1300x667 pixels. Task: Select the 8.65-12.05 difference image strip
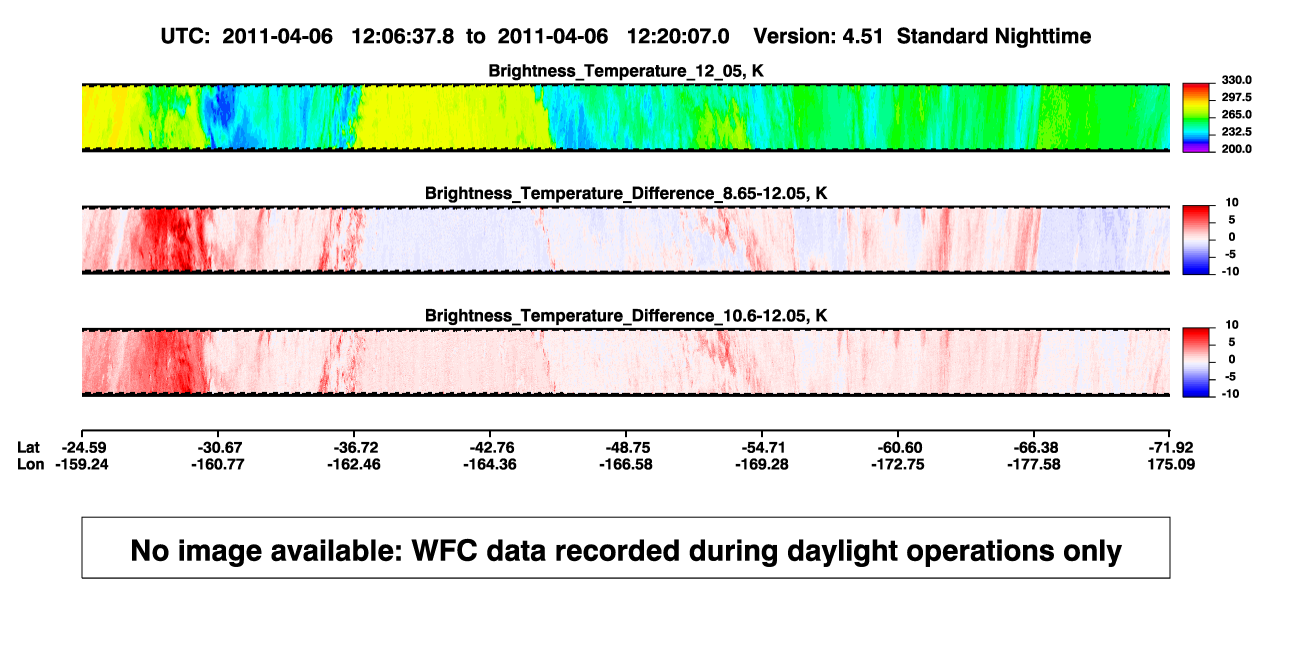pyautogui.click(x=626, y=240)
